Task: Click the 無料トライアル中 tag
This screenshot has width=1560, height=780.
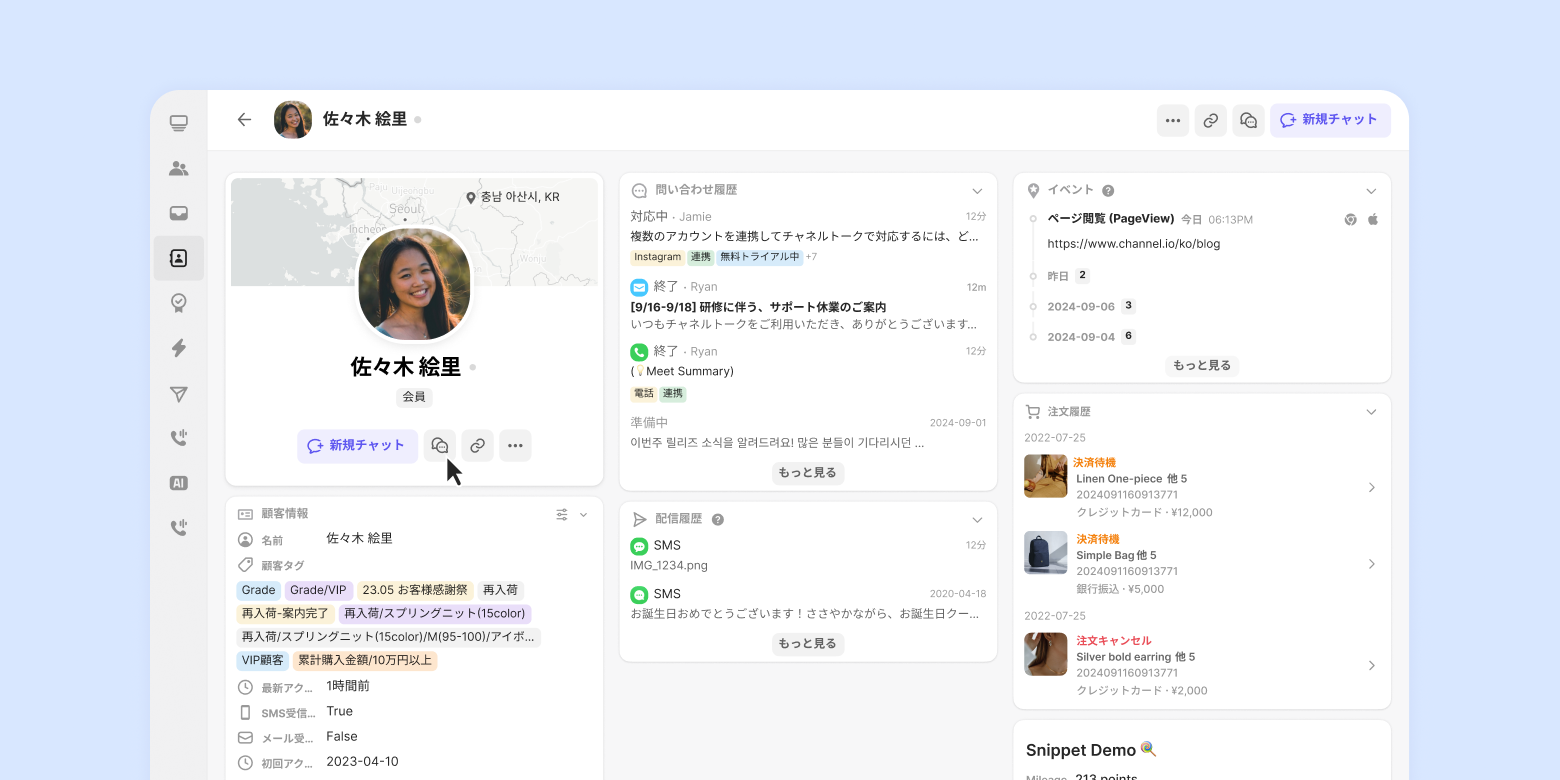Action: click(x=760, y=257)
